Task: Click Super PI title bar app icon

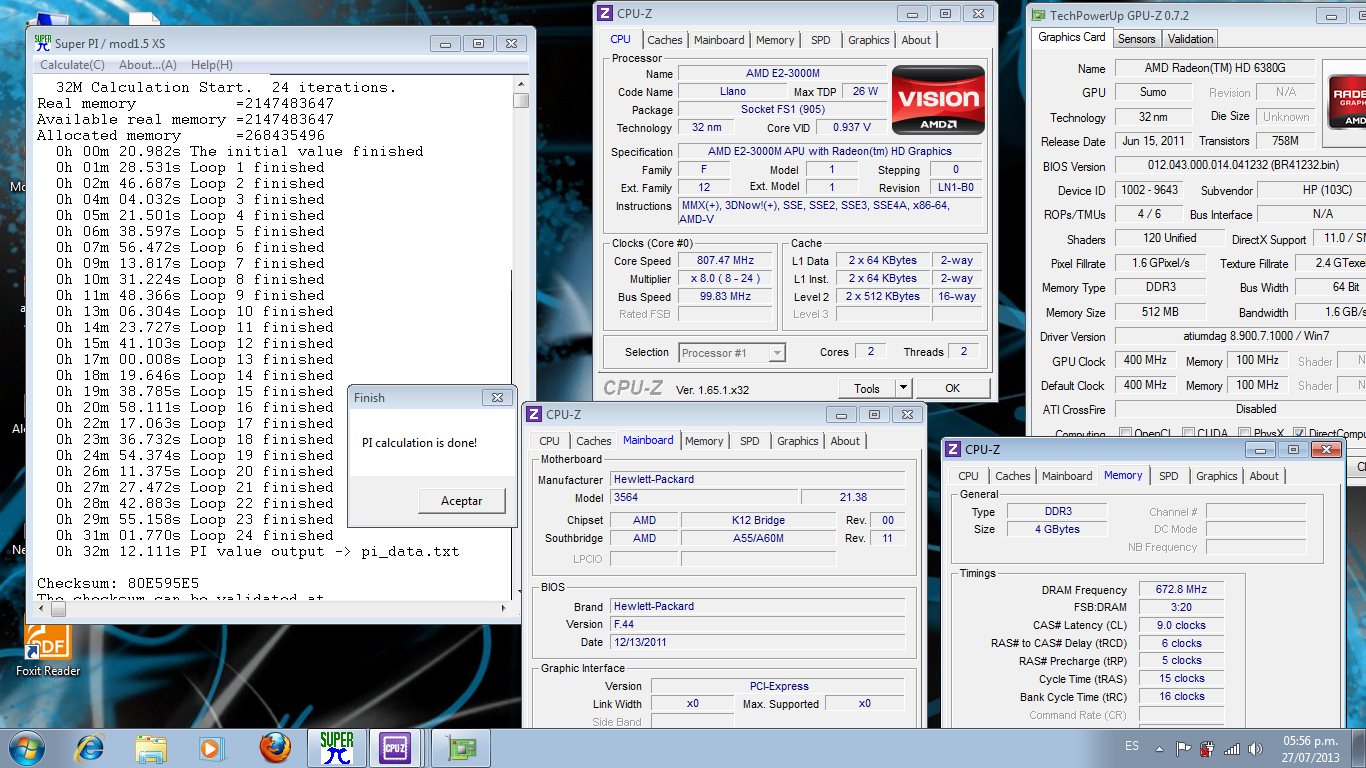Action: tap(43, 42)
